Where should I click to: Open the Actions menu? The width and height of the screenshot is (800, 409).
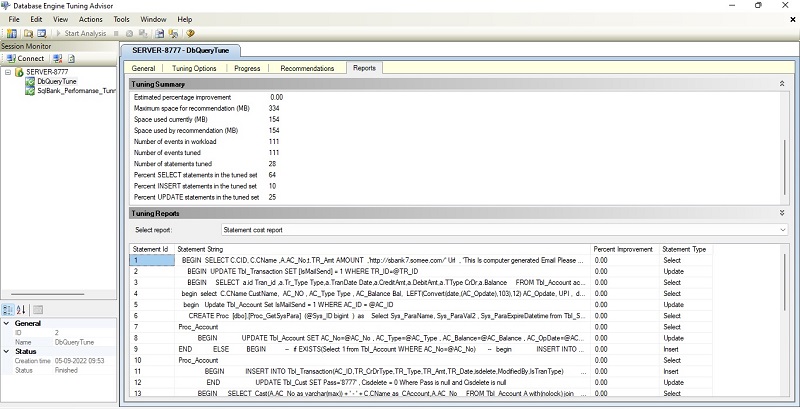click(90, 19)
